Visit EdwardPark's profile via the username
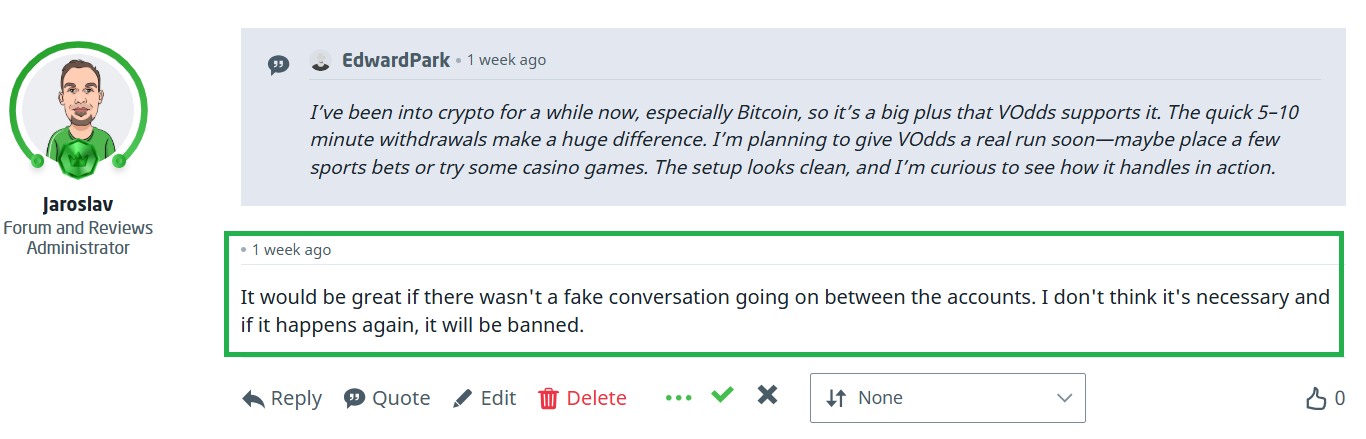This screenshot has width=1366, height=439. [x=396, y=60]
